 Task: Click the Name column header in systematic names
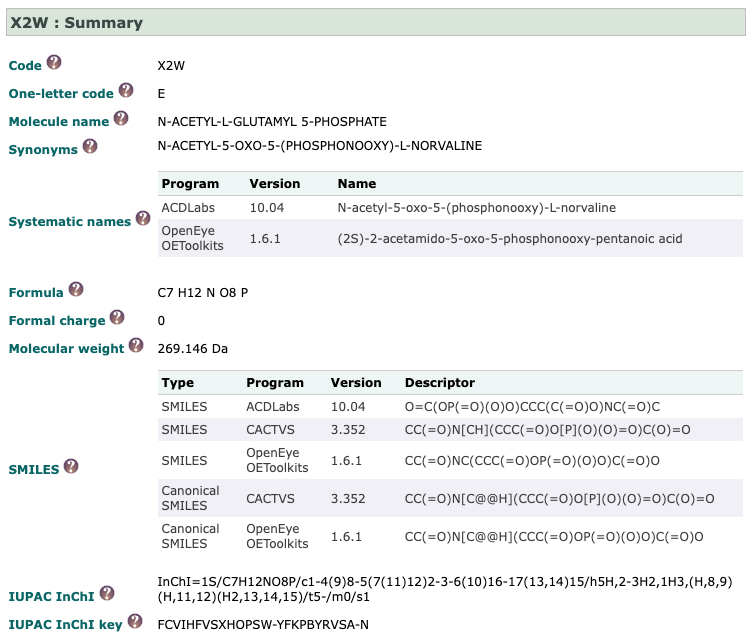coord(357,184)
